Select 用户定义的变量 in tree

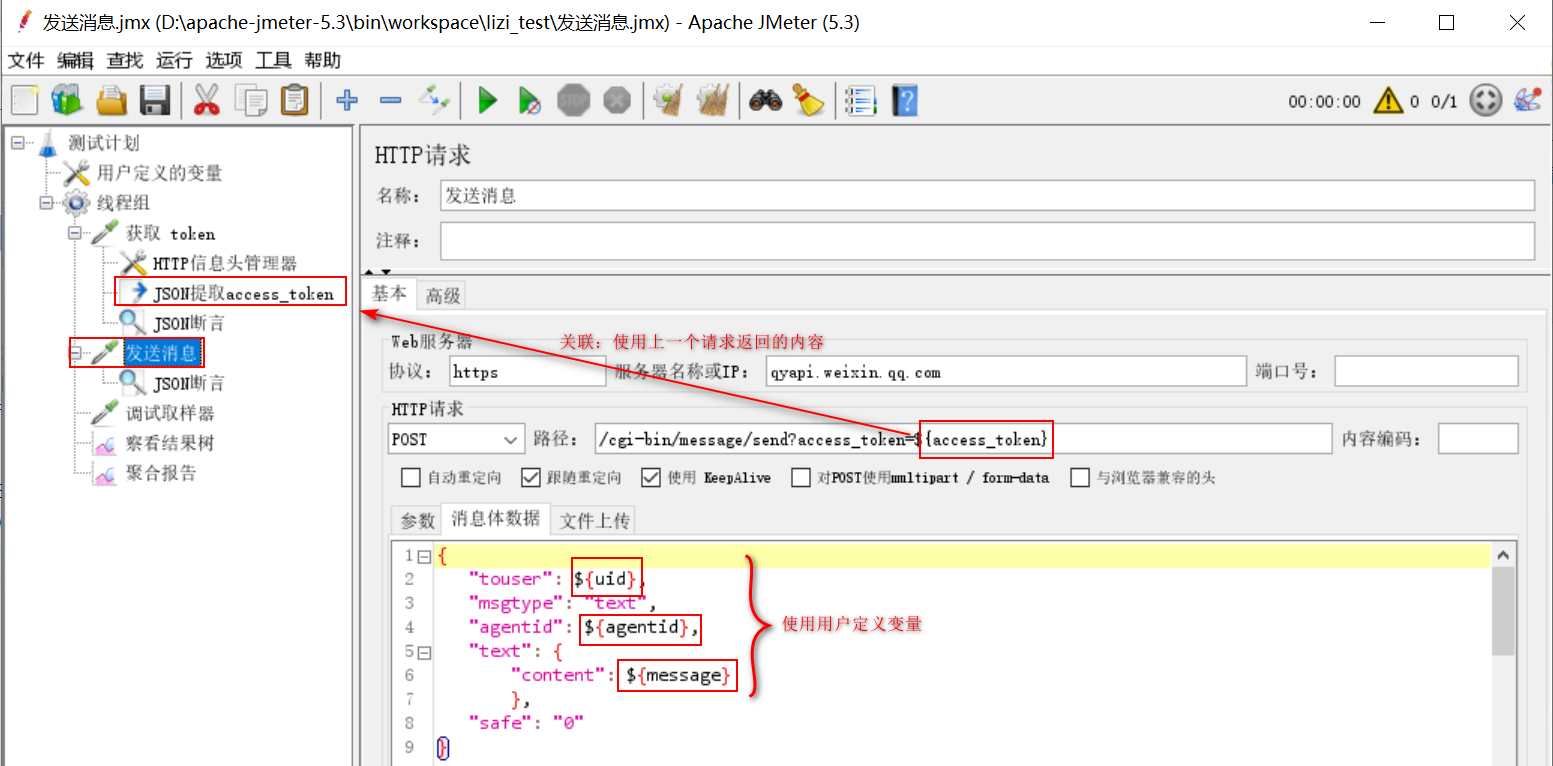(x=159, y=173)
